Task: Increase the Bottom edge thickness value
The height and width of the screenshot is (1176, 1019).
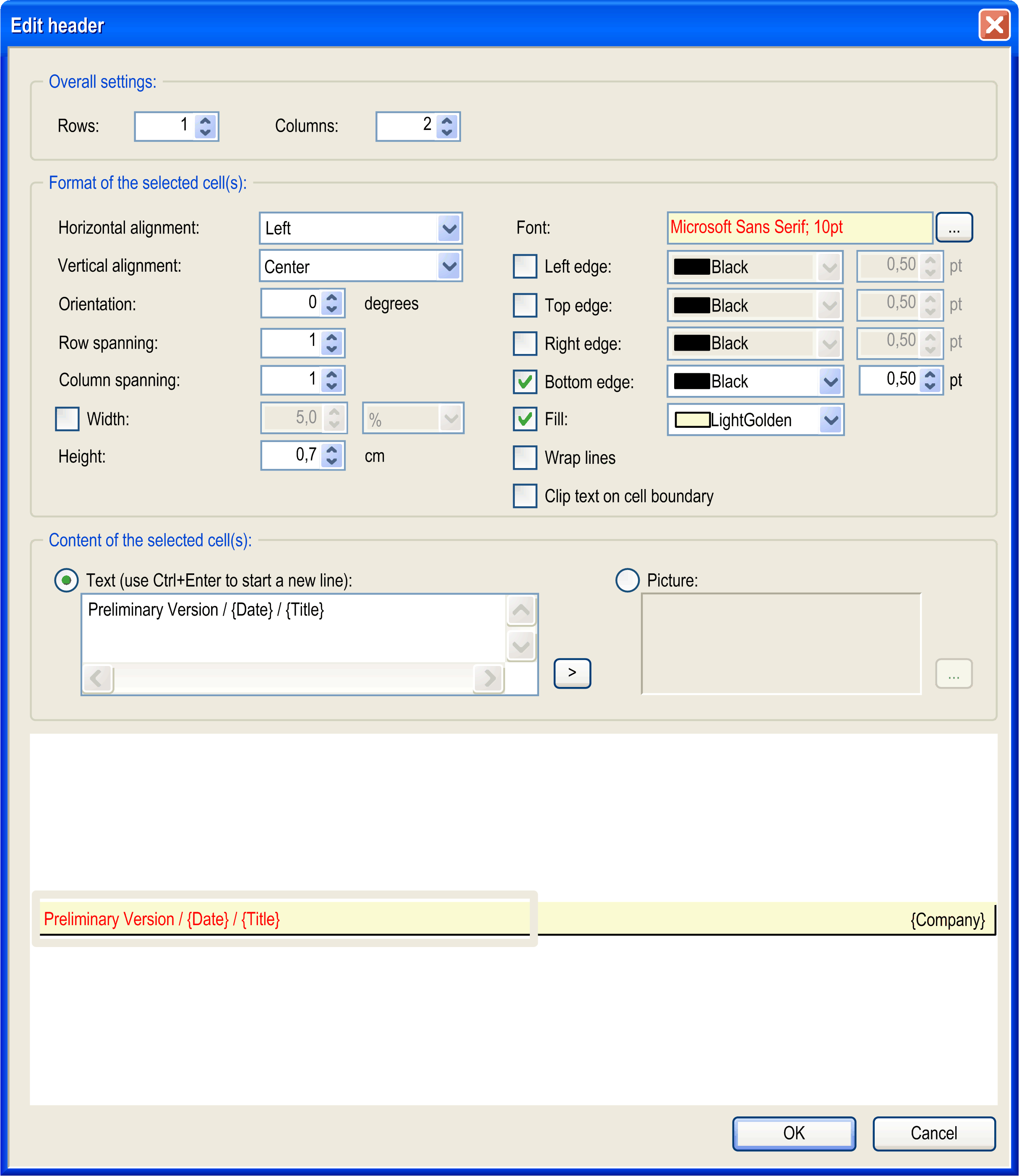Action: point(930,374)
